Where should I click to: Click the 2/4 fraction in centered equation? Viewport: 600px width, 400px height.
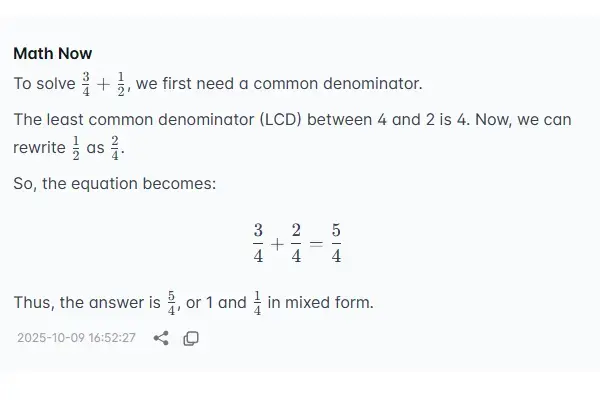(x=297, y=243)
